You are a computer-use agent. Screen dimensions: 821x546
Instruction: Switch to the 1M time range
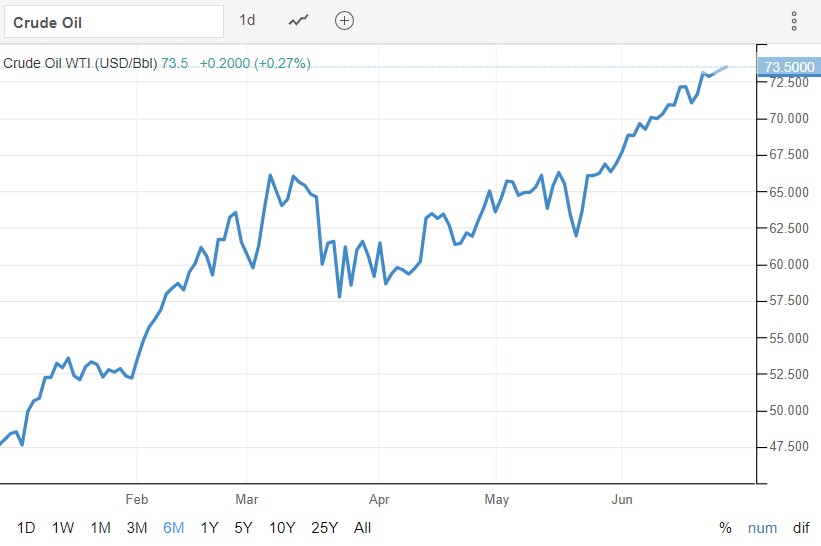(x=100, y=527)
